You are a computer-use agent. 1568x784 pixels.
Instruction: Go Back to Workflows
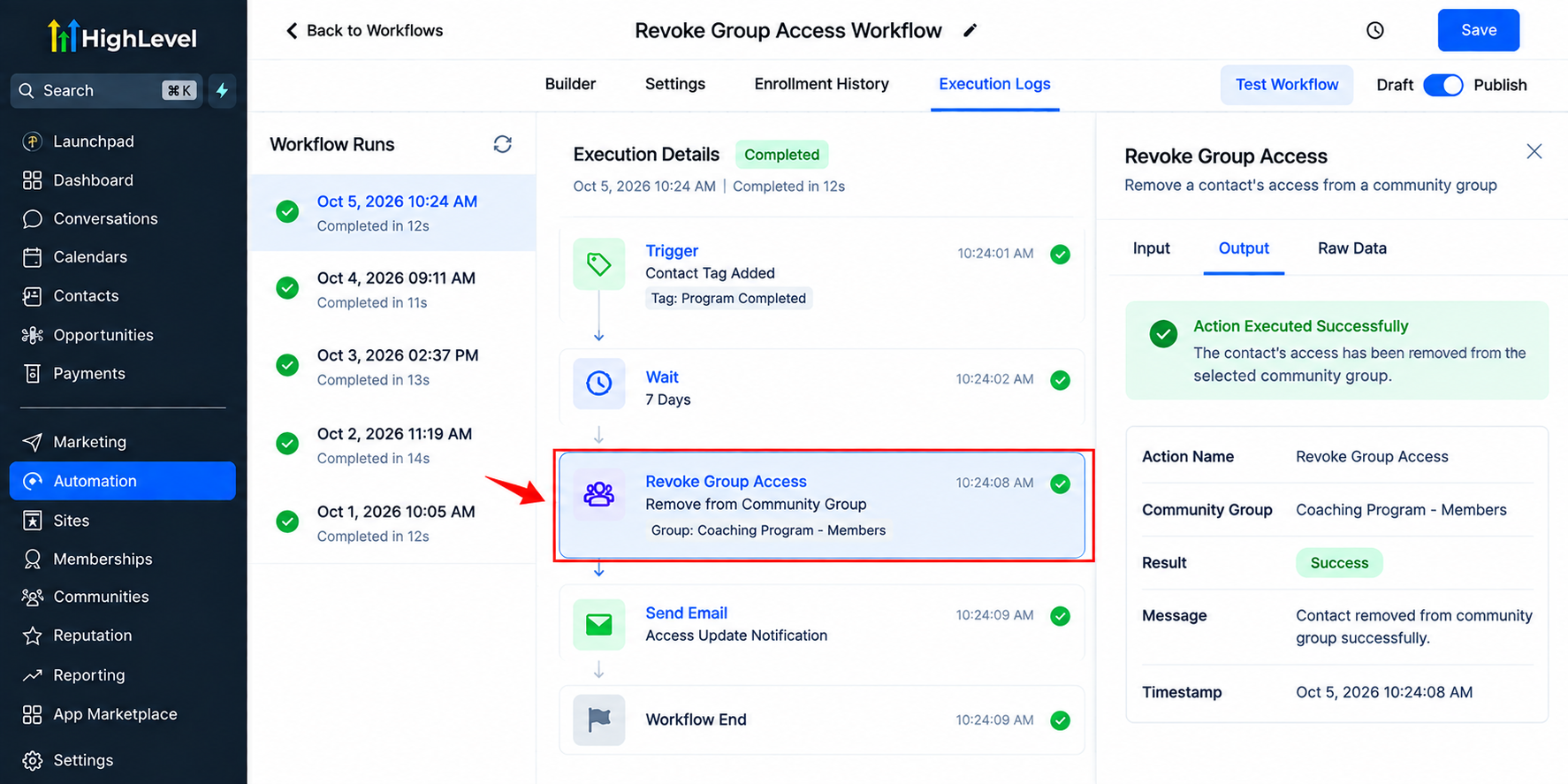click(x=363, y=31)
